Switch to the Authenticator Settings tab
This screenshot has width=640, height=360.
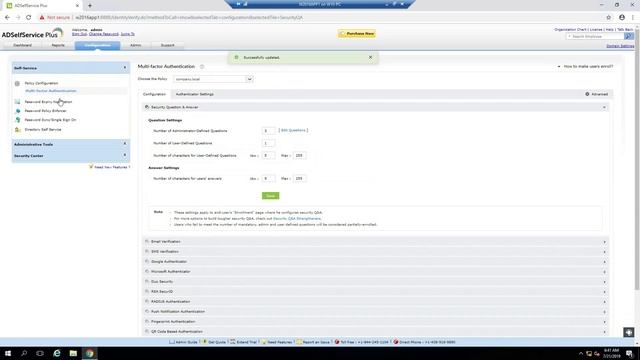195,94
